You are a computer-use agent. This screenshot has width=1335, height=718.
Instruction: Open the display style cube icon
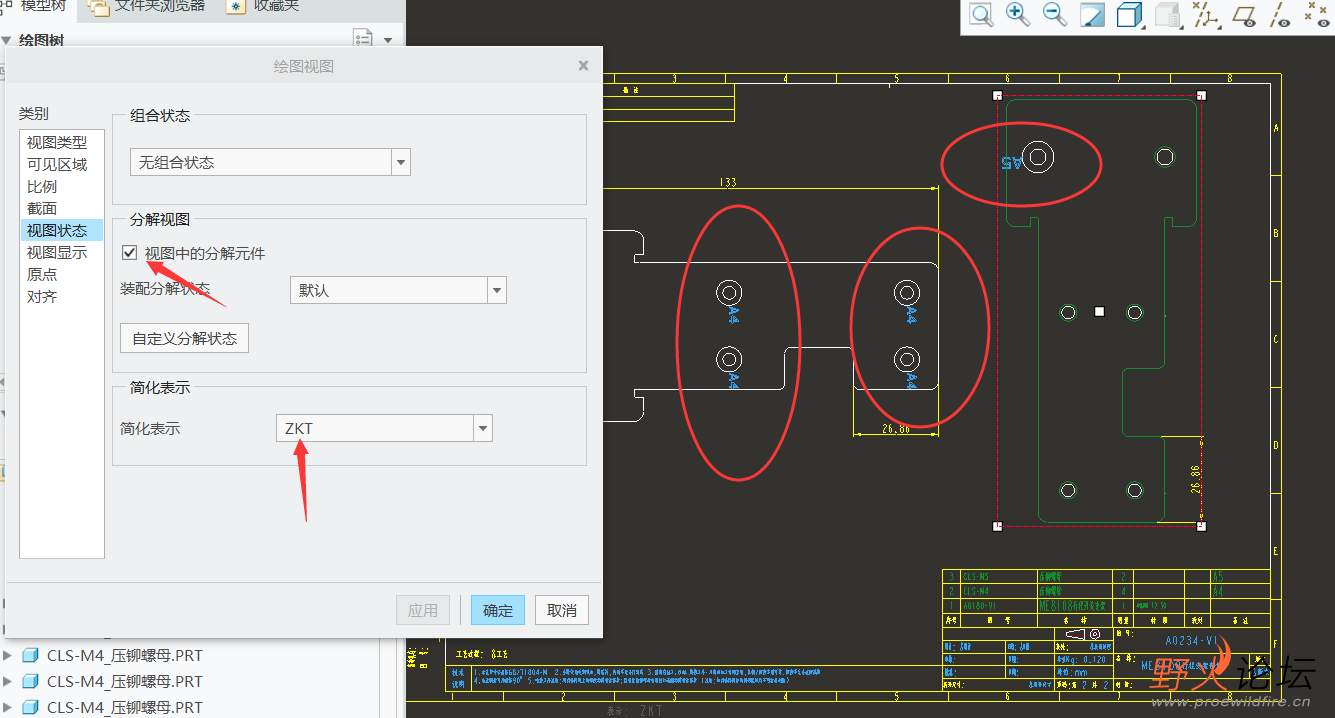click(x=1129, y=16)
